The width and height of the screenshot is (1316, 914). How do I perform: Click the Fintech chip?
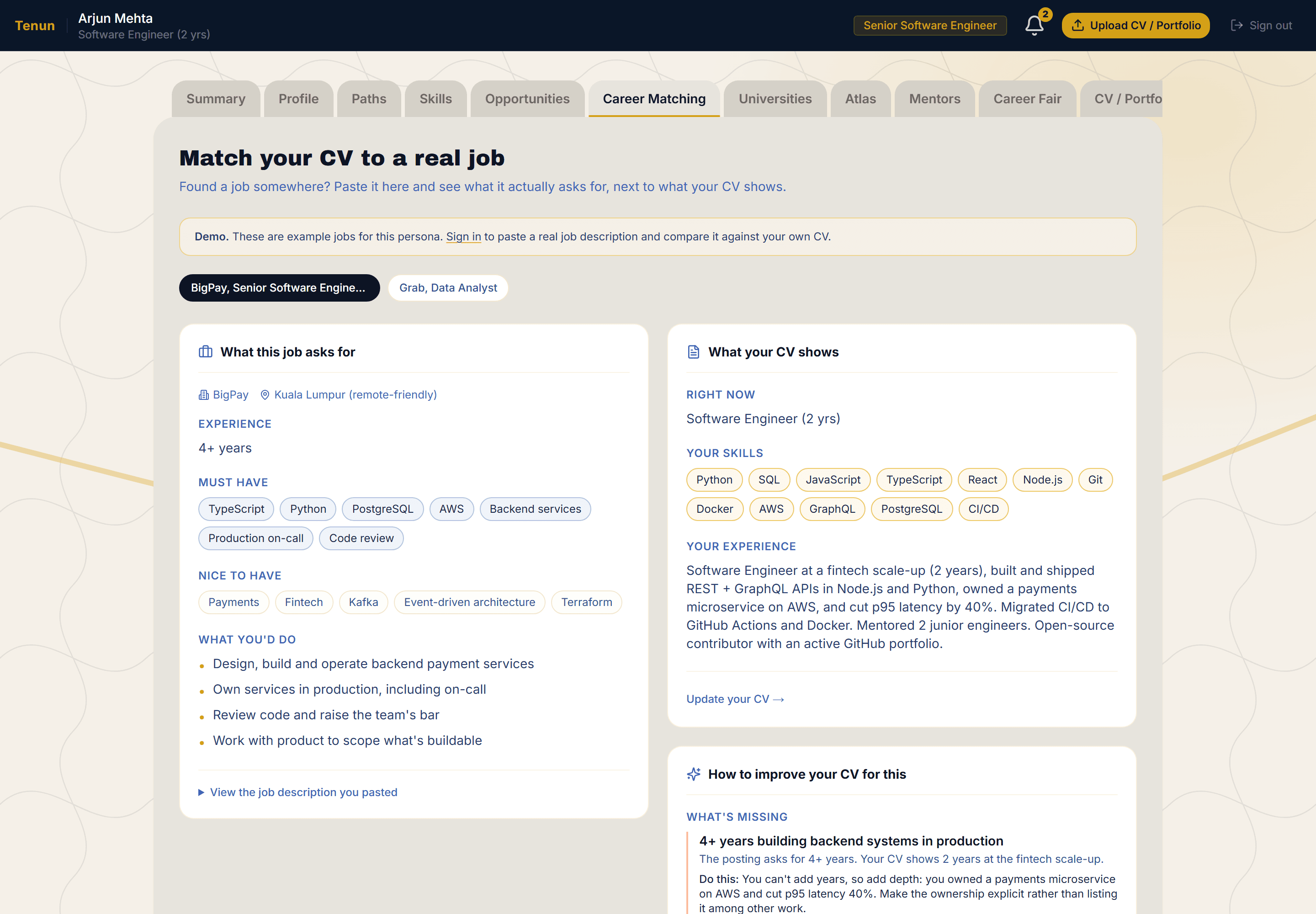(304, 602)
